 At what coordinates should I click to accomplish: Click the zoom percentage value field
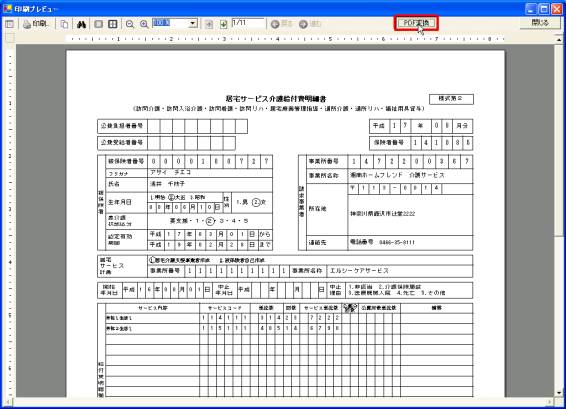[170, 23]
